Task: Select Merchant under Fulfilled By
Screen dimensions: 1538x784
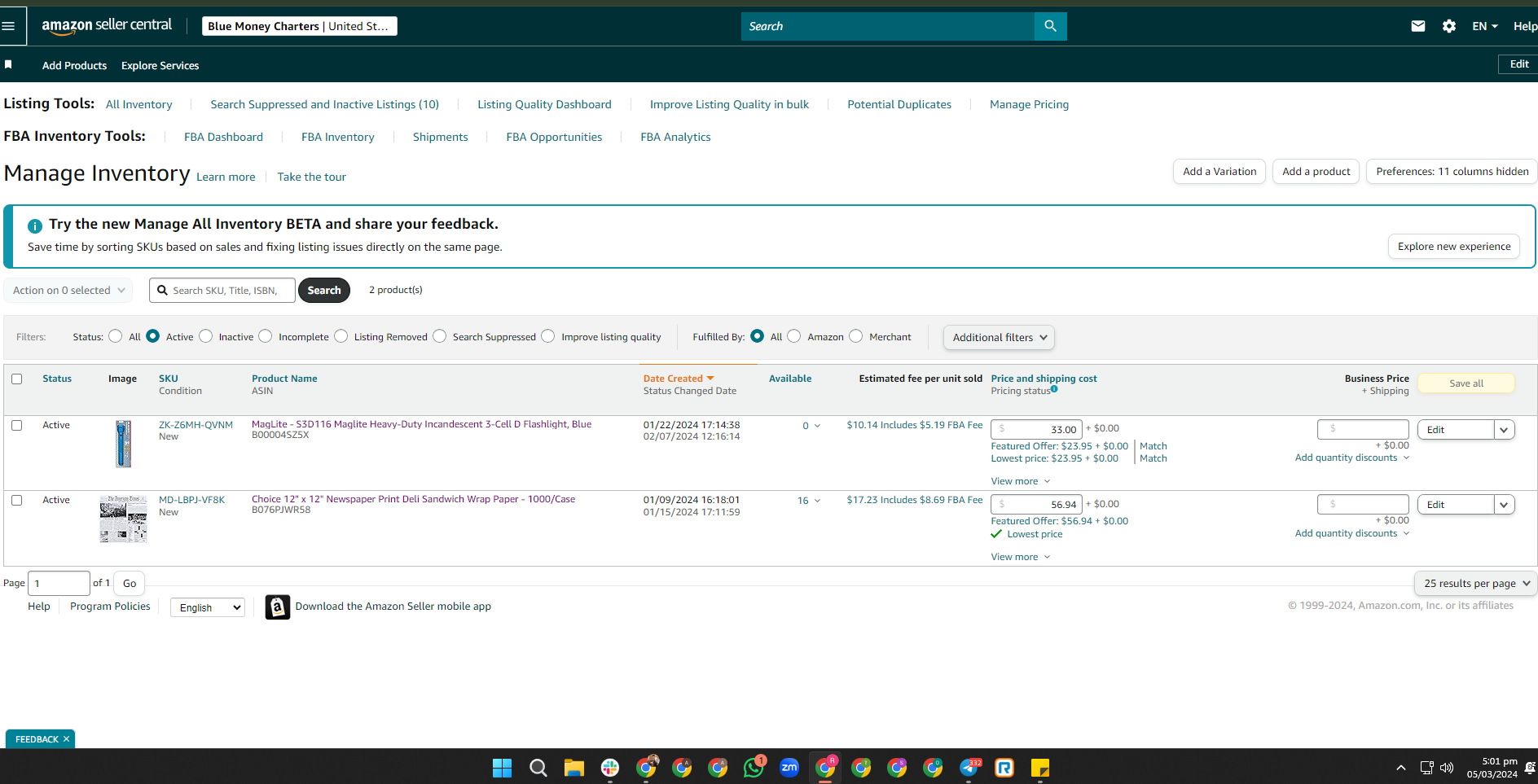Action: point(856,336)
